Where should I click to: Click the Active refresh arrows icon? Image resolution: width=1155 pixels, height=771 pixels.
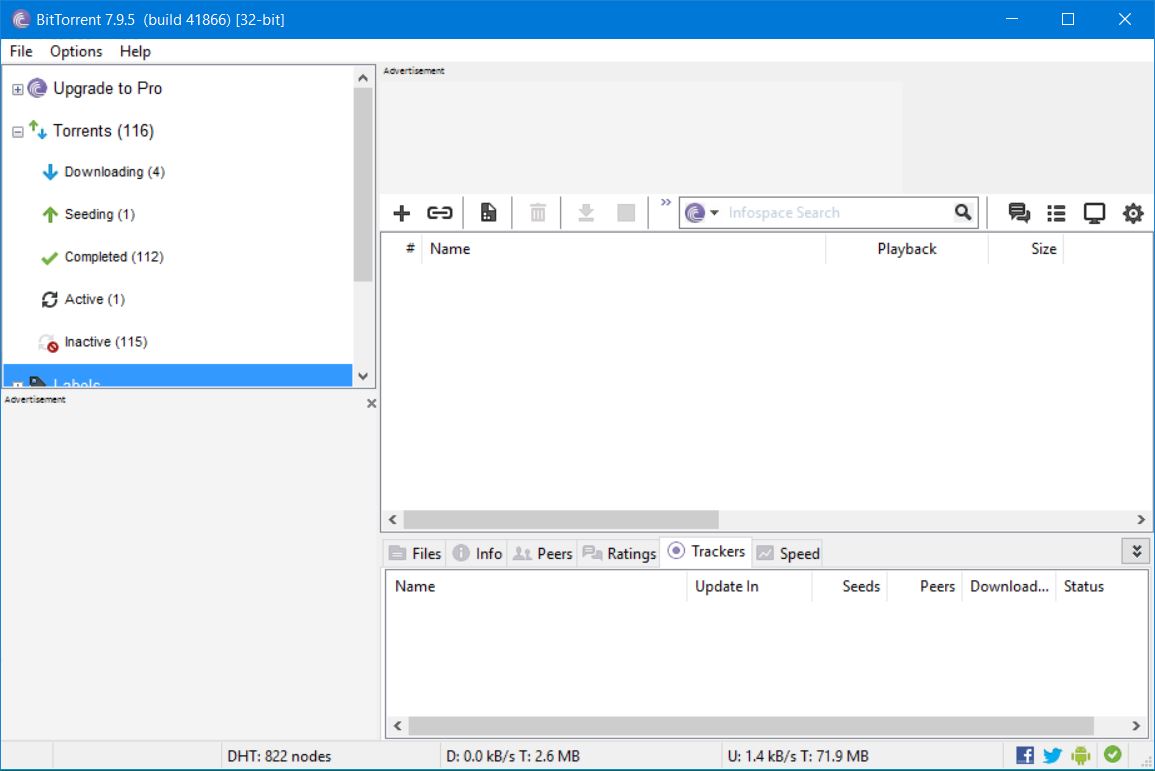49,299
